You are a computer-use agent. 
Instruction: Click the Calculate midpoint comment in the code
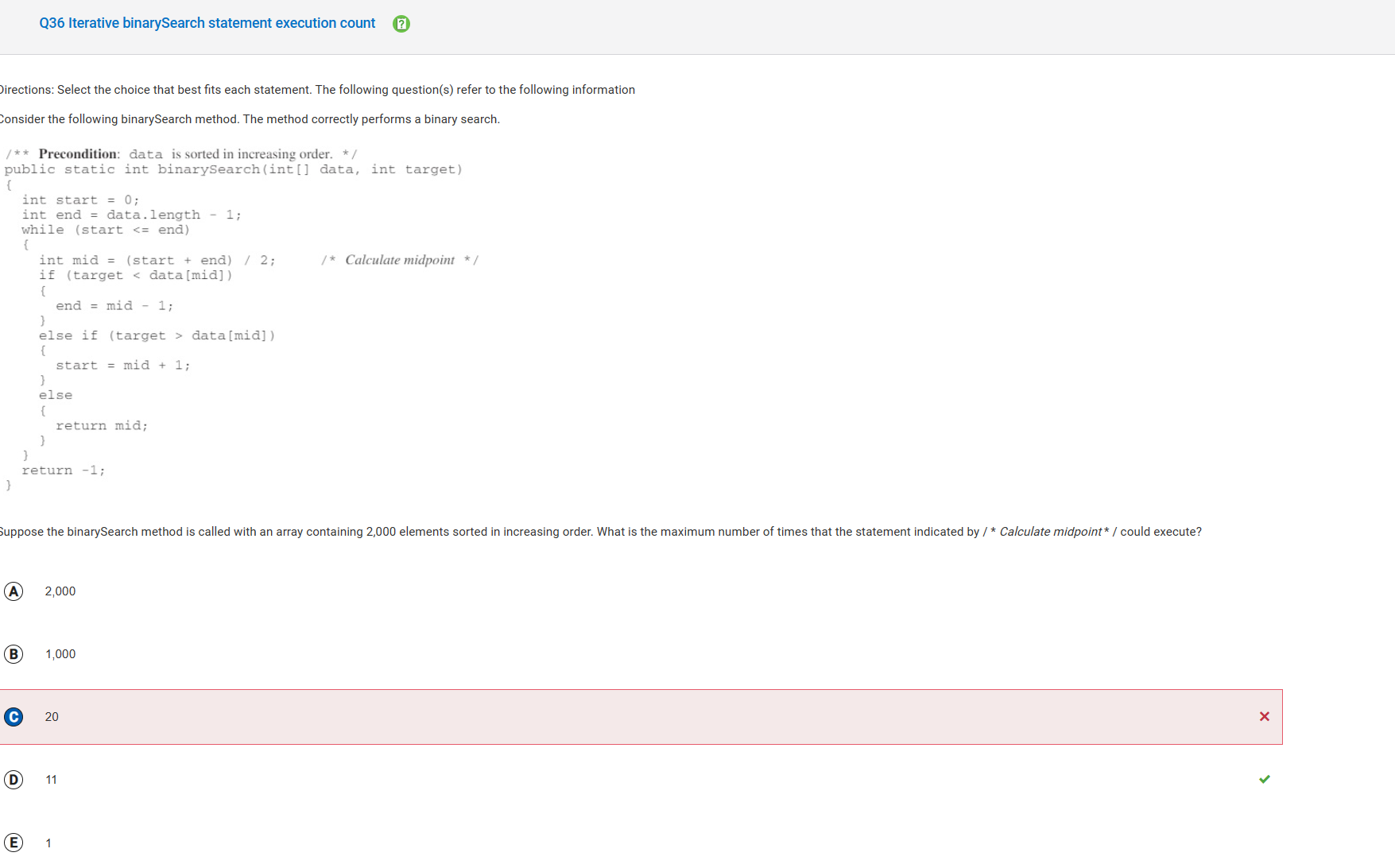pos(400,261)
